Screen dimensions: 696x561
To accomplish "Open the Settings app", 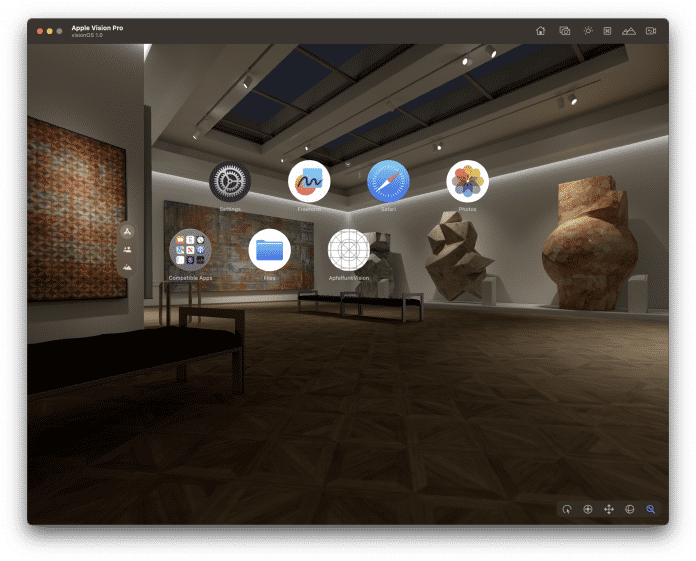I will (x=230, y=181).
